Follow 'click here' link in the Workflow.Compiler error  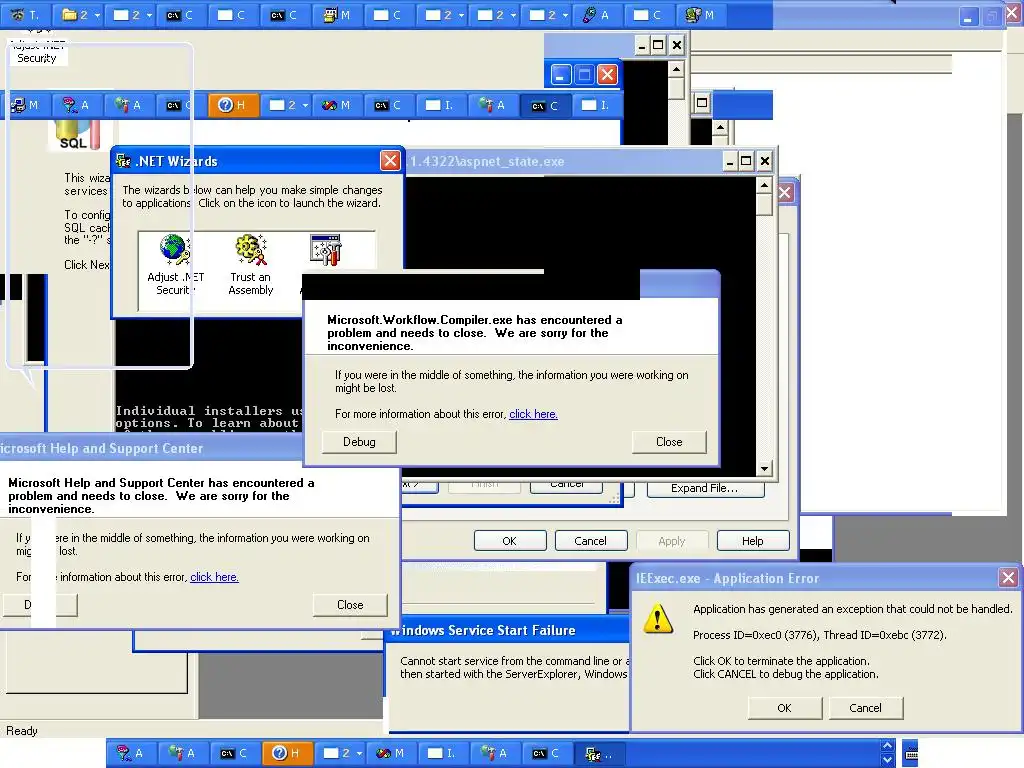click(x=533, y=414)
